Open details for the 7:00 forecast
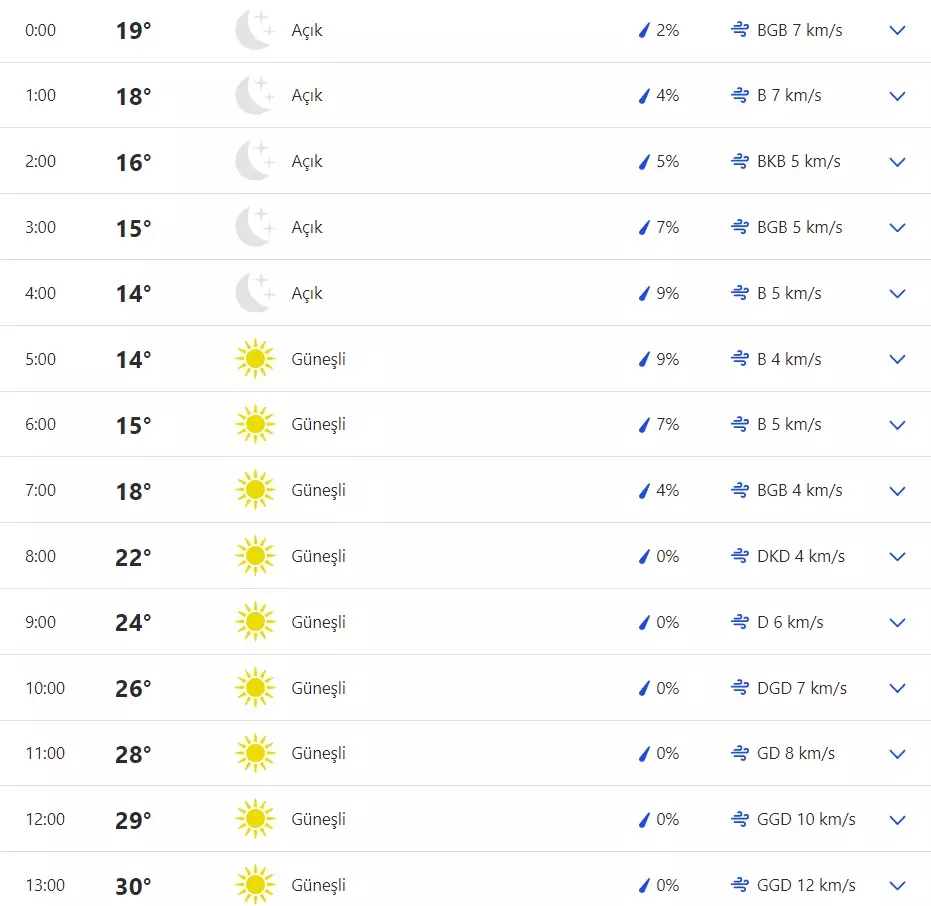 (897, 490)
